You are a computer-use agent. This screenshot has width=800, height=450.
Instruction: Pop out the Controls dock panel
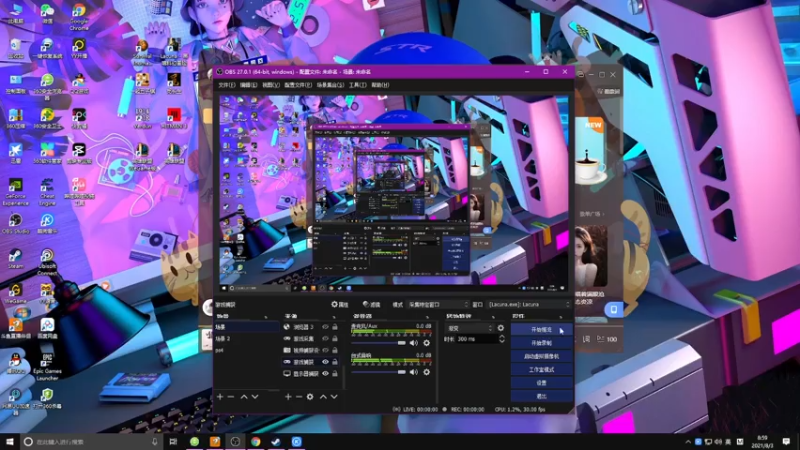coord(562,317)
